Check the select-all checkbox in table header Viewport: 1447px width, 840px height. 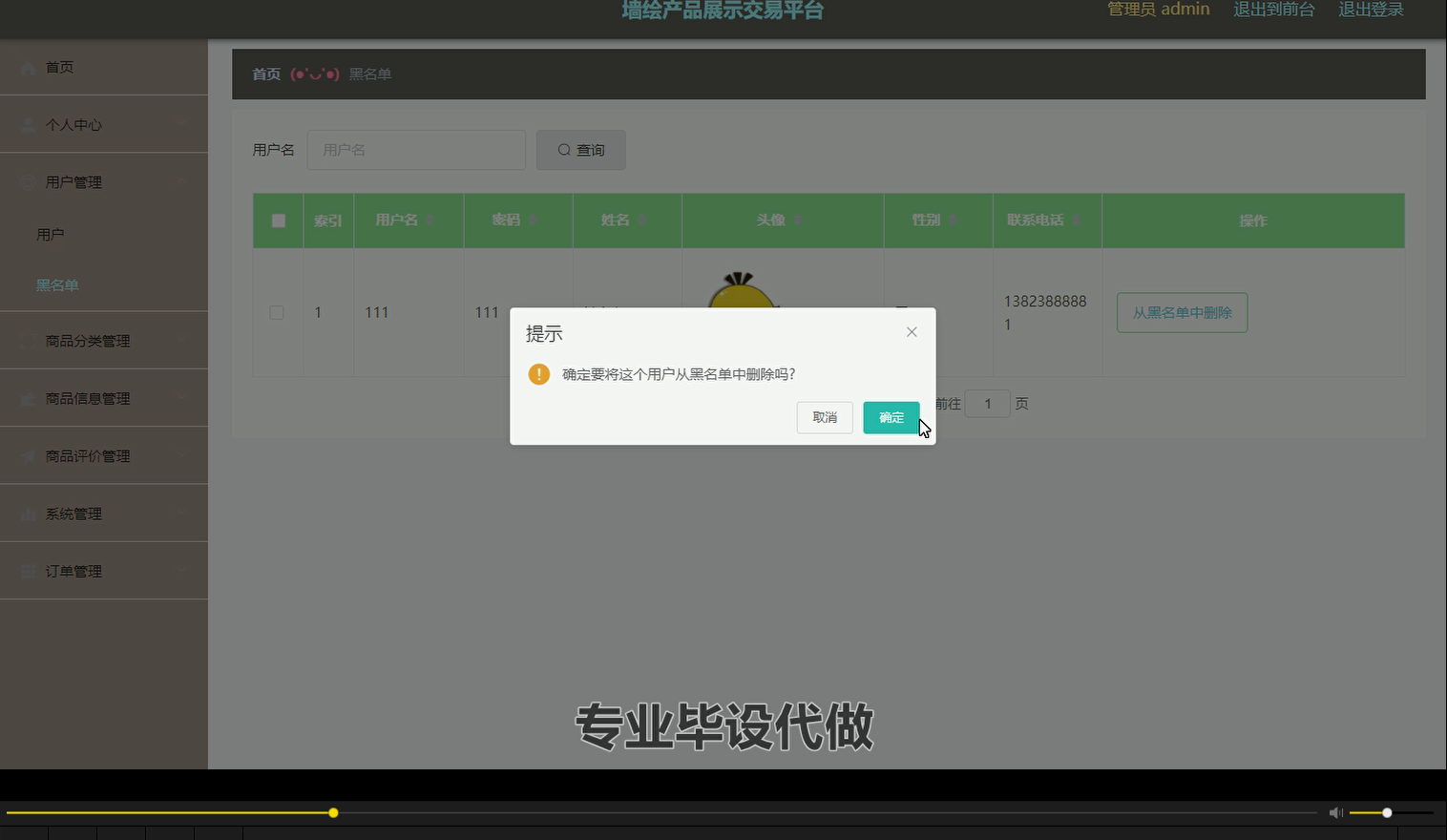(x=278, y=220)
